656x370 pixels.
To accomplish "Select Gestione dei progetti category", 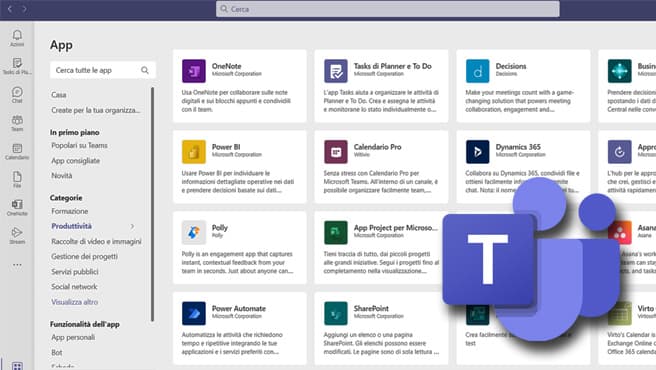I will pyautogui.click(x=84, y=257).
